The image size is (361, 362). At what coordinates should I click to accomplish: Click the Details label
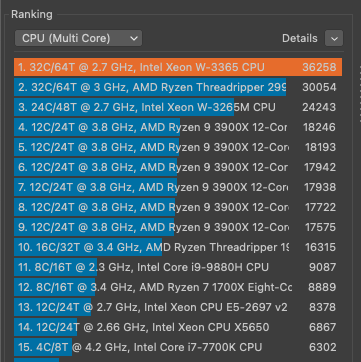pos(300,38)
